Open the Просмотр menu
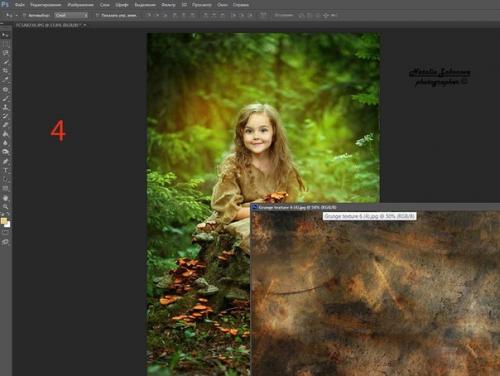 pos(202,5)
